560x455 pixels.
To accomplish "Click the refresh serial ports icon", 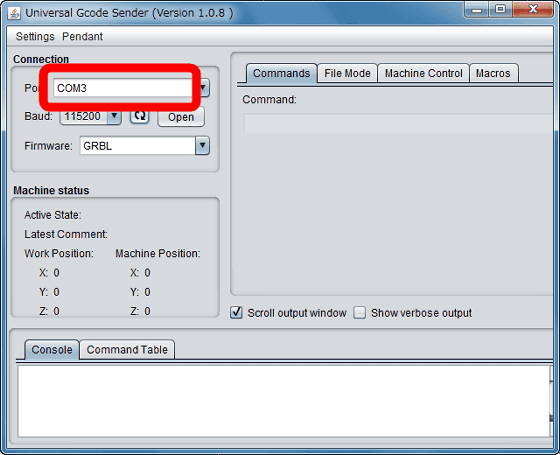I will (x=139, y=116).
